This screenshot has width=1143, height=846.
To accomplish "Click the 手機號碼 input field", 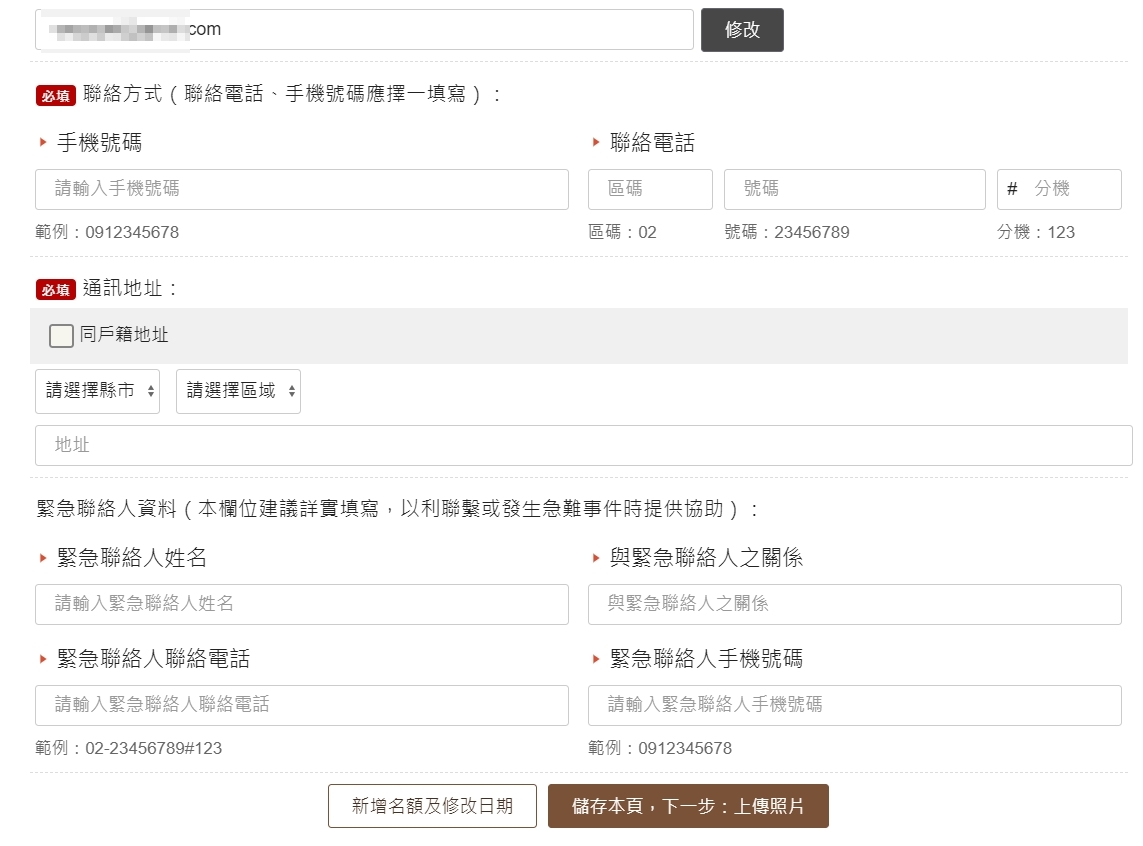I will 301,189.
